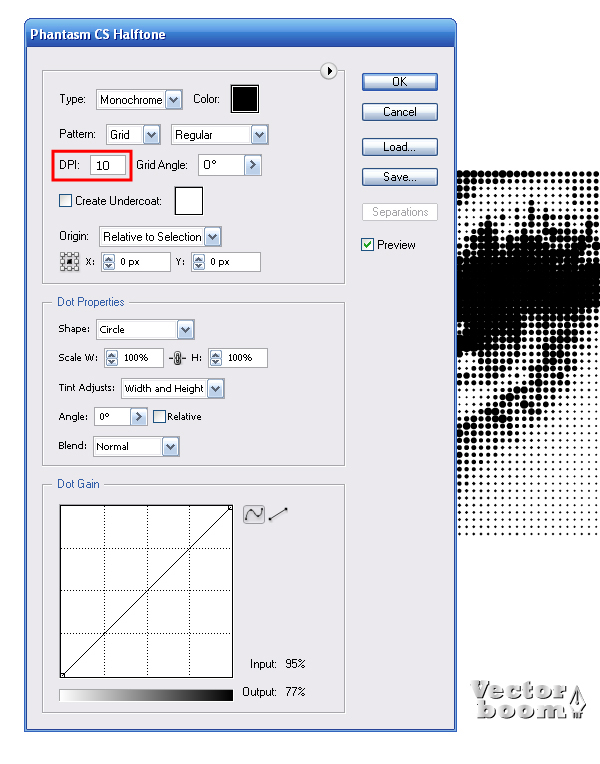Open the Tint Adjusts dropdown
Image resolution: width=600 pixels, height=764 pixels.
pos(173,389)
